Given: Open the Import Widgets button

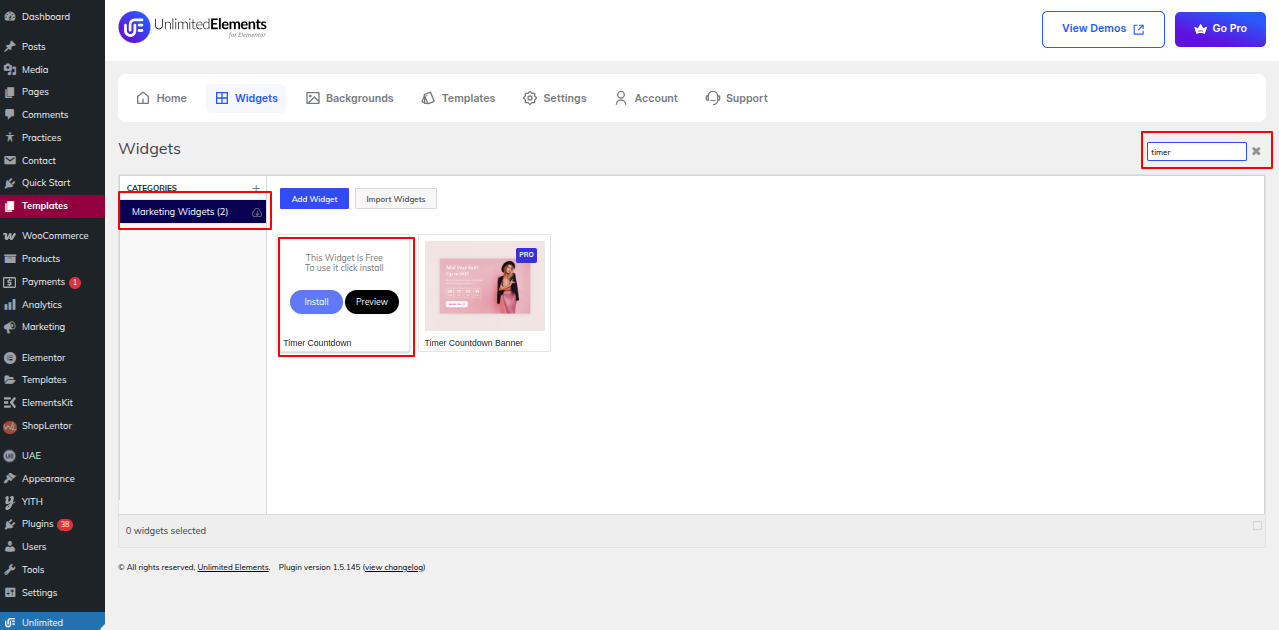Looking at the screenshot, I should 396,199.
